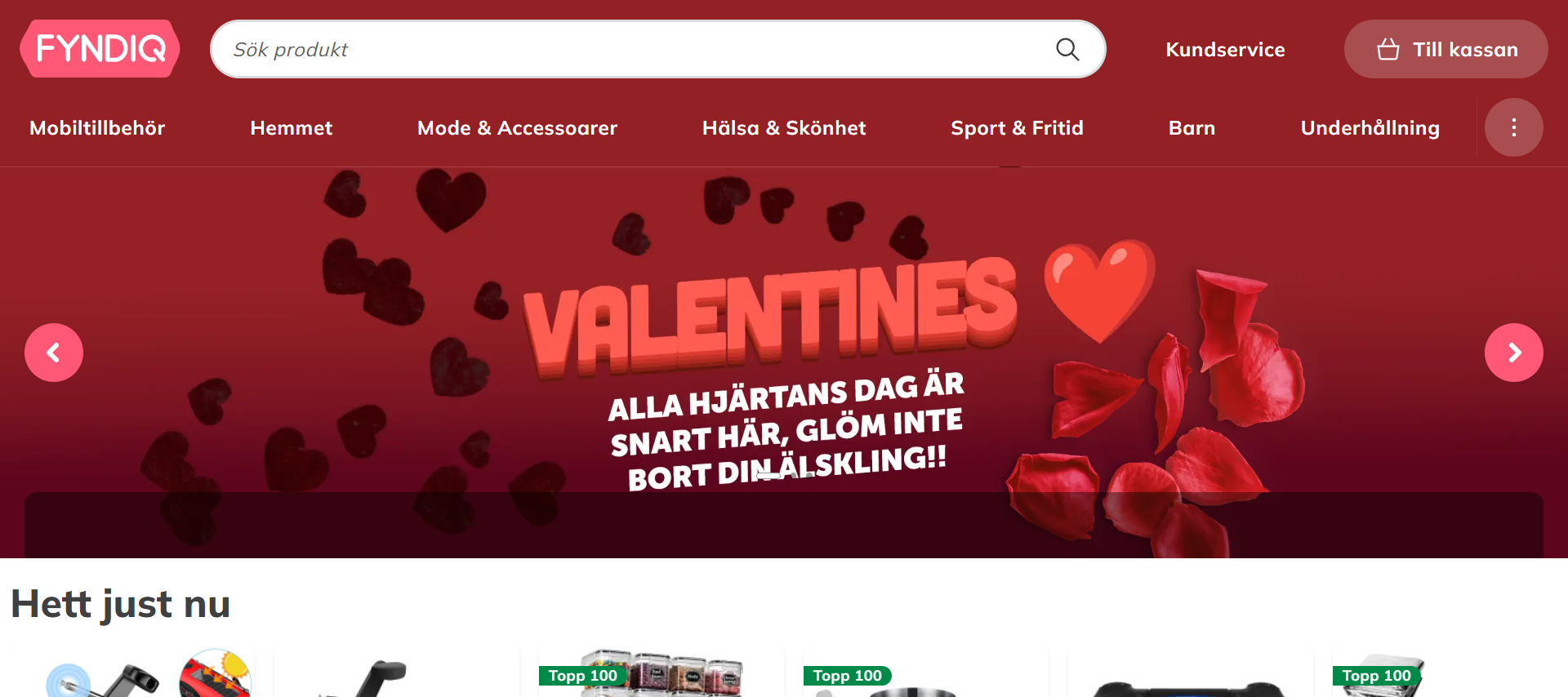Image resolution: width=1568 pixels, height=697 pixels.
Task: Open the Underhållning category link
Action: [1370, 128]
